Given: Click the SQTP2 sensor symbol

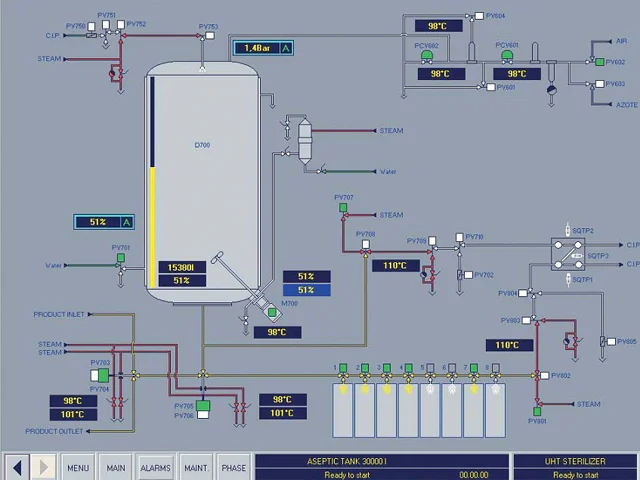Looking at the screenshot, I should tap(567, 230).
